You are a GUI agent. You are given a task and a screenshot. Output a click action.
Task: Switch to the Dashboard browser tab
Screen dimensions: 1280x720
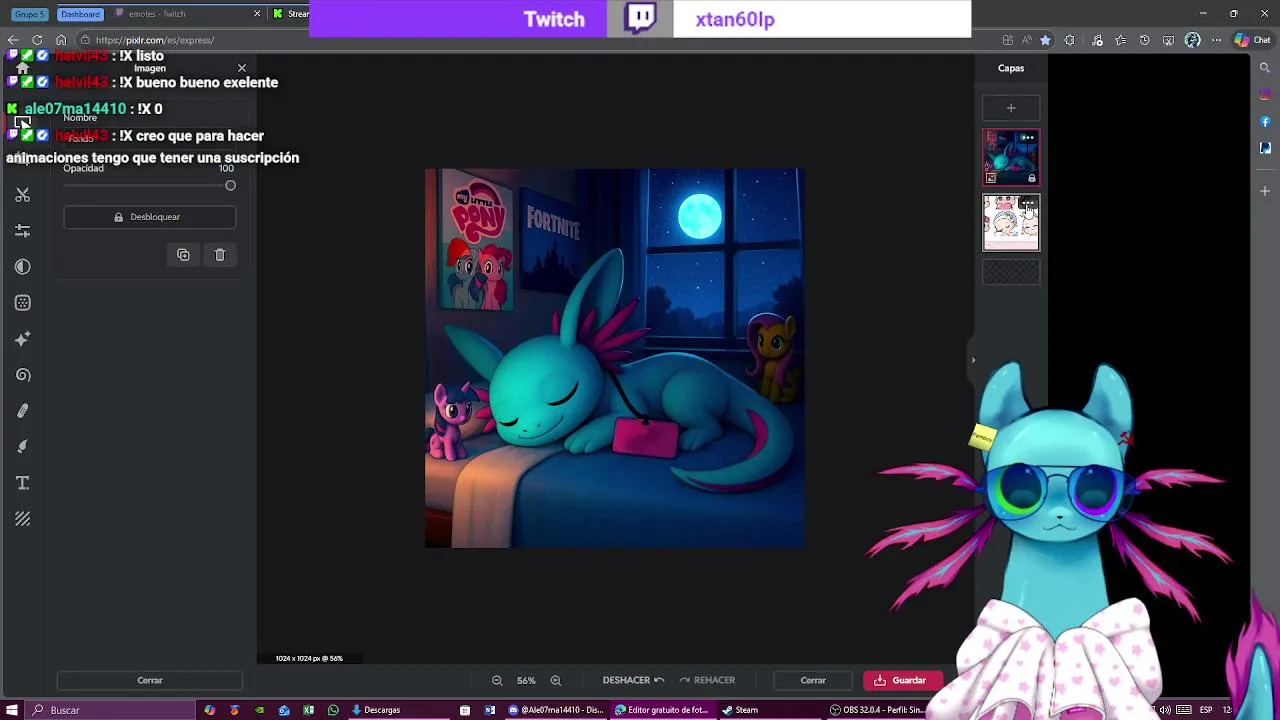click(80, 14)
